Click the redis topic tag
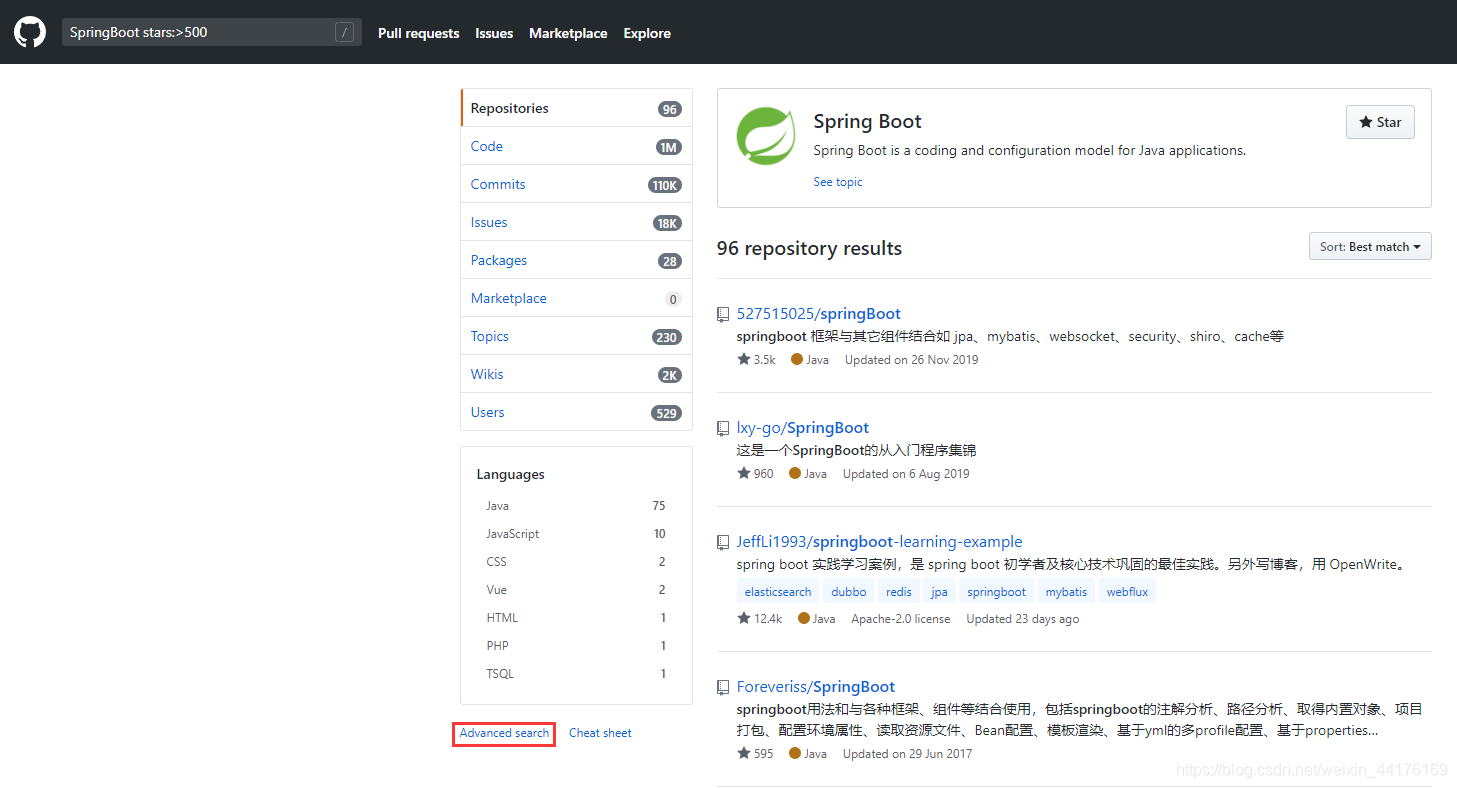The height and width of the screenshot is (788, 1457). [899, 592]
